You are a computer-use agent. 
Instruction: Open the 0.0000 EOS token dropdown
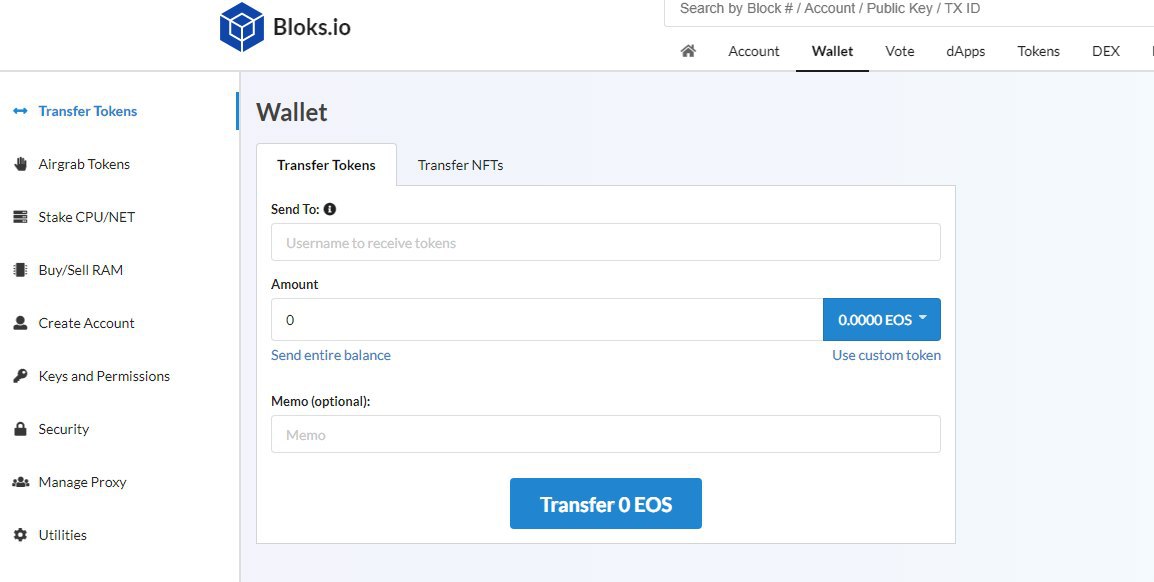(882, 319)
